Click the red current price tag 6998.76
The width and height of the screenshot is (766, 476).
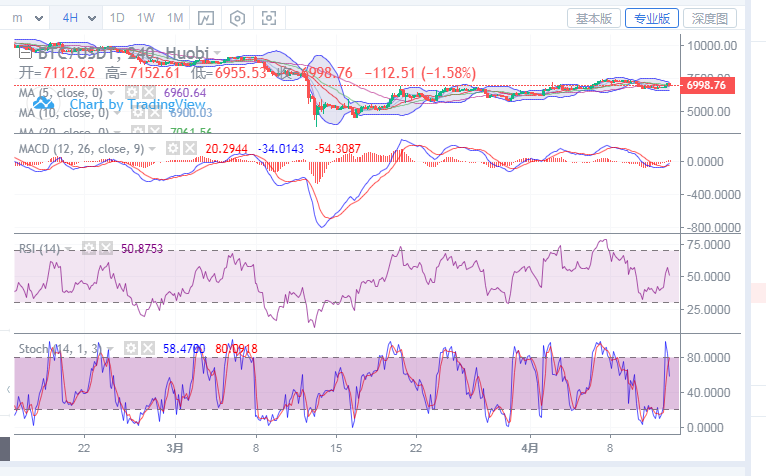click(707, 85)
